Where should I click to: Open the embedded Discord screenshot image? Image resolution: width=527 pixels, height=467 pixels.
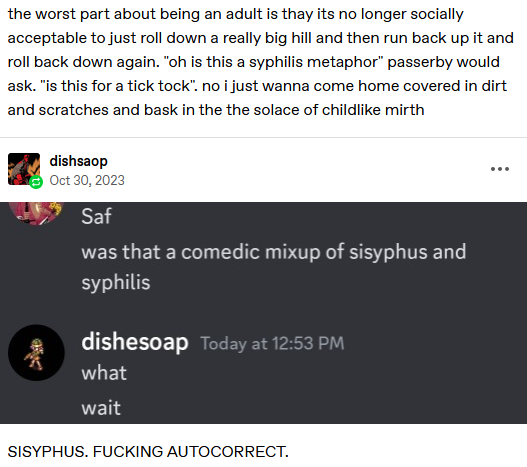pos(264,313)
